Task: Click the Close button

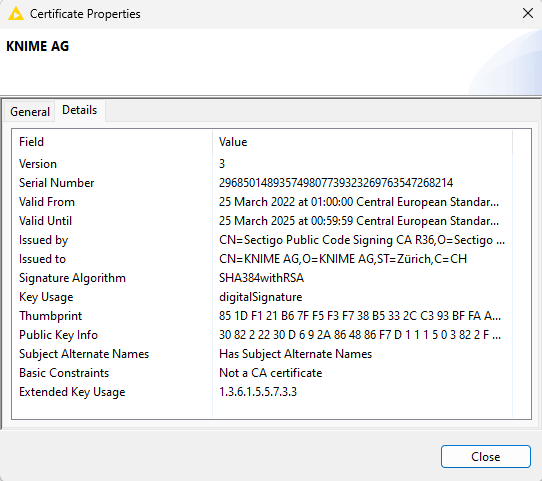Action: coord(486,456)
